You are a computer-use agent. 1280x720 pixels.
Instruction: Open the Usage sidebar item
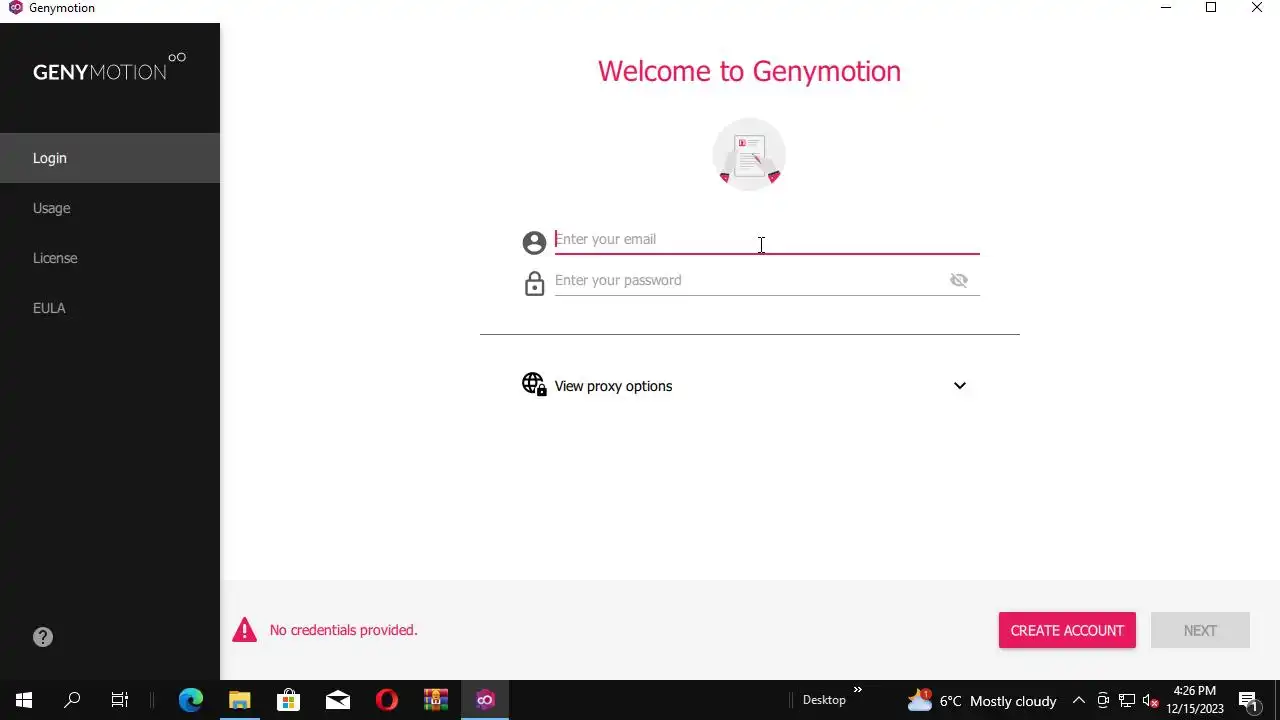[x=110, y=208]
